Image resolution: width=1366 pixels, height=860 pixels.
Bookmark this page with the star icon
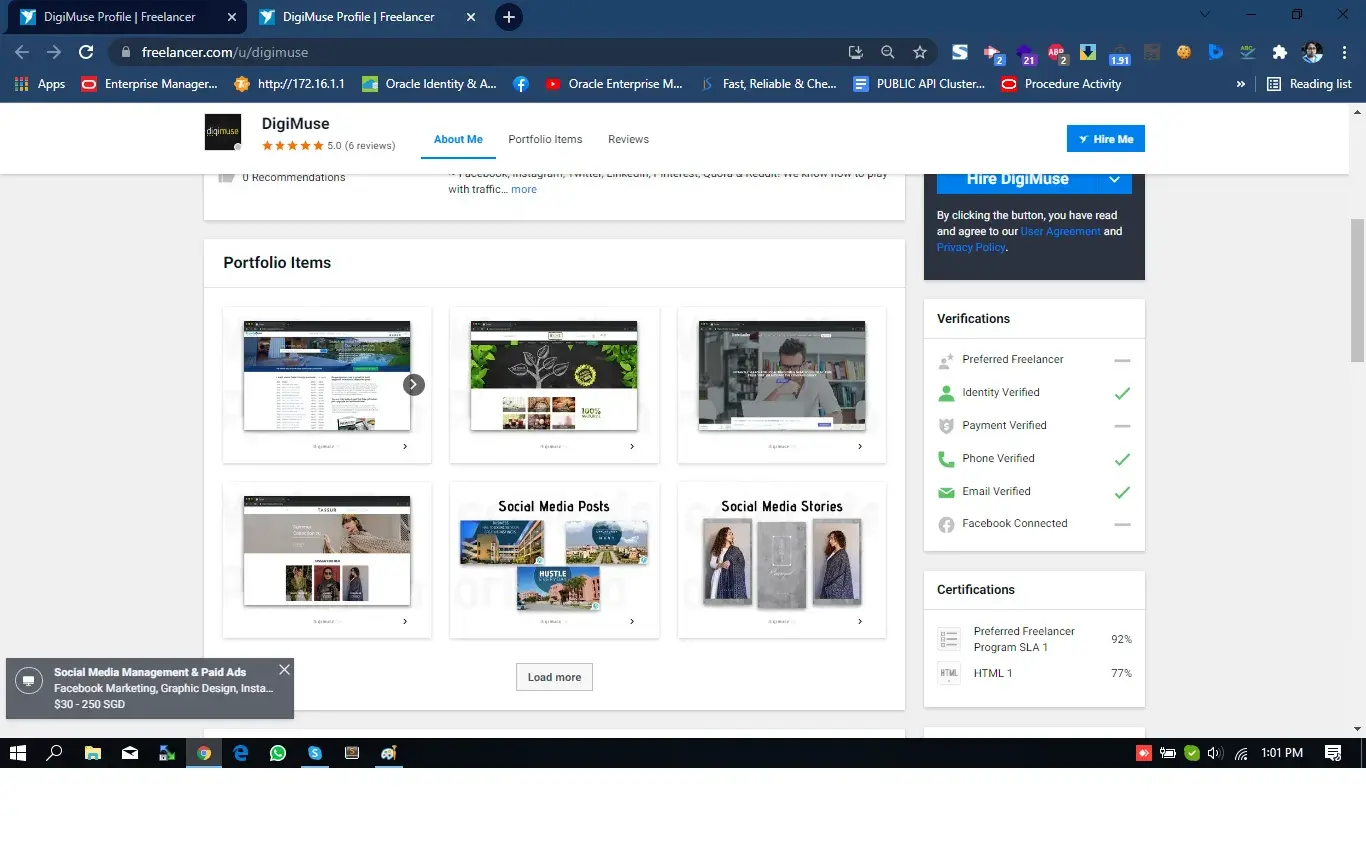[x=919, y=52]
